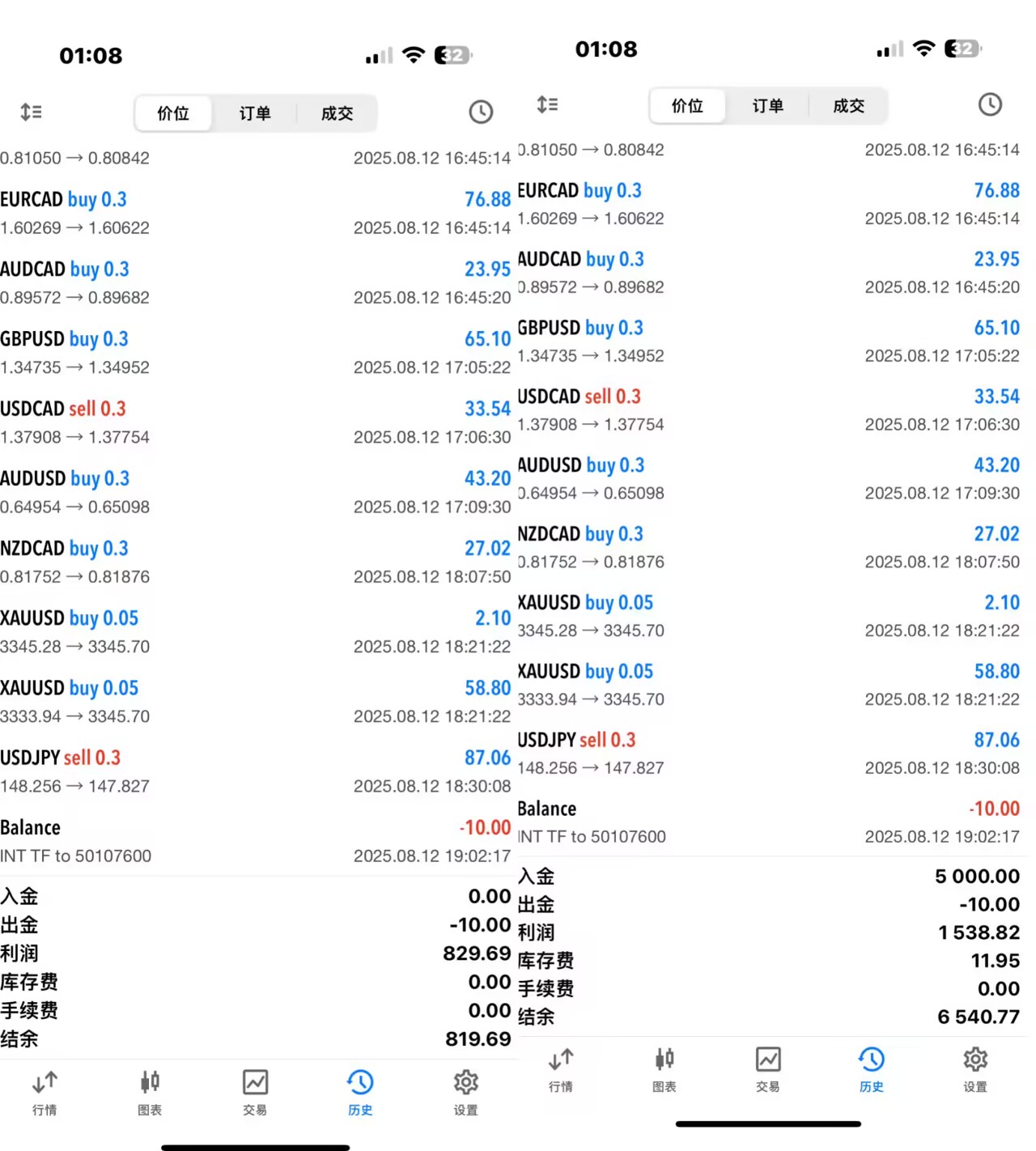Image resolution: width=1036 pixels, height=1151 pixels.
Task: Open the EURCAD buy 0.3 trade record
Action: (x=243, y=212)
